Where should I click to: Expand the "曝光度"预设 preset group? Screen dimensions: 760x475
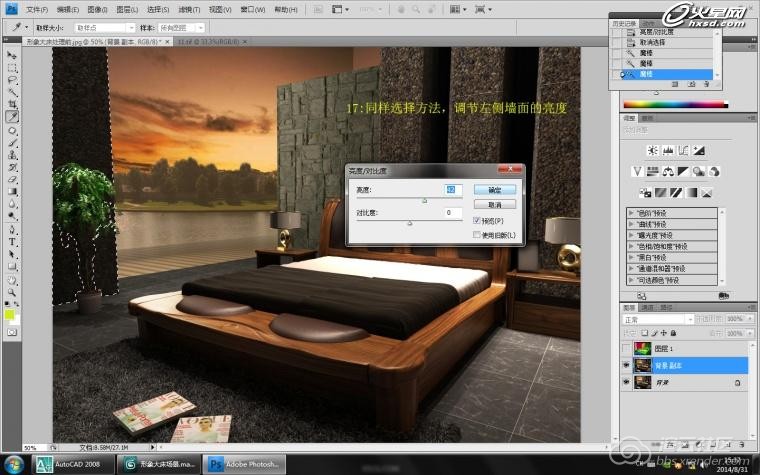pyautogui.click(x=631, y=235)
